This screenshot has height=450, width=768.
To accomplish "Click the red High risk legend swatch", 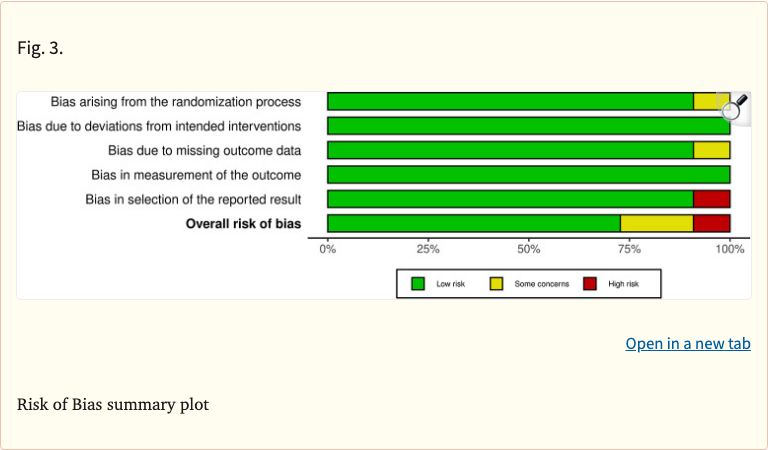I will 590,284.
